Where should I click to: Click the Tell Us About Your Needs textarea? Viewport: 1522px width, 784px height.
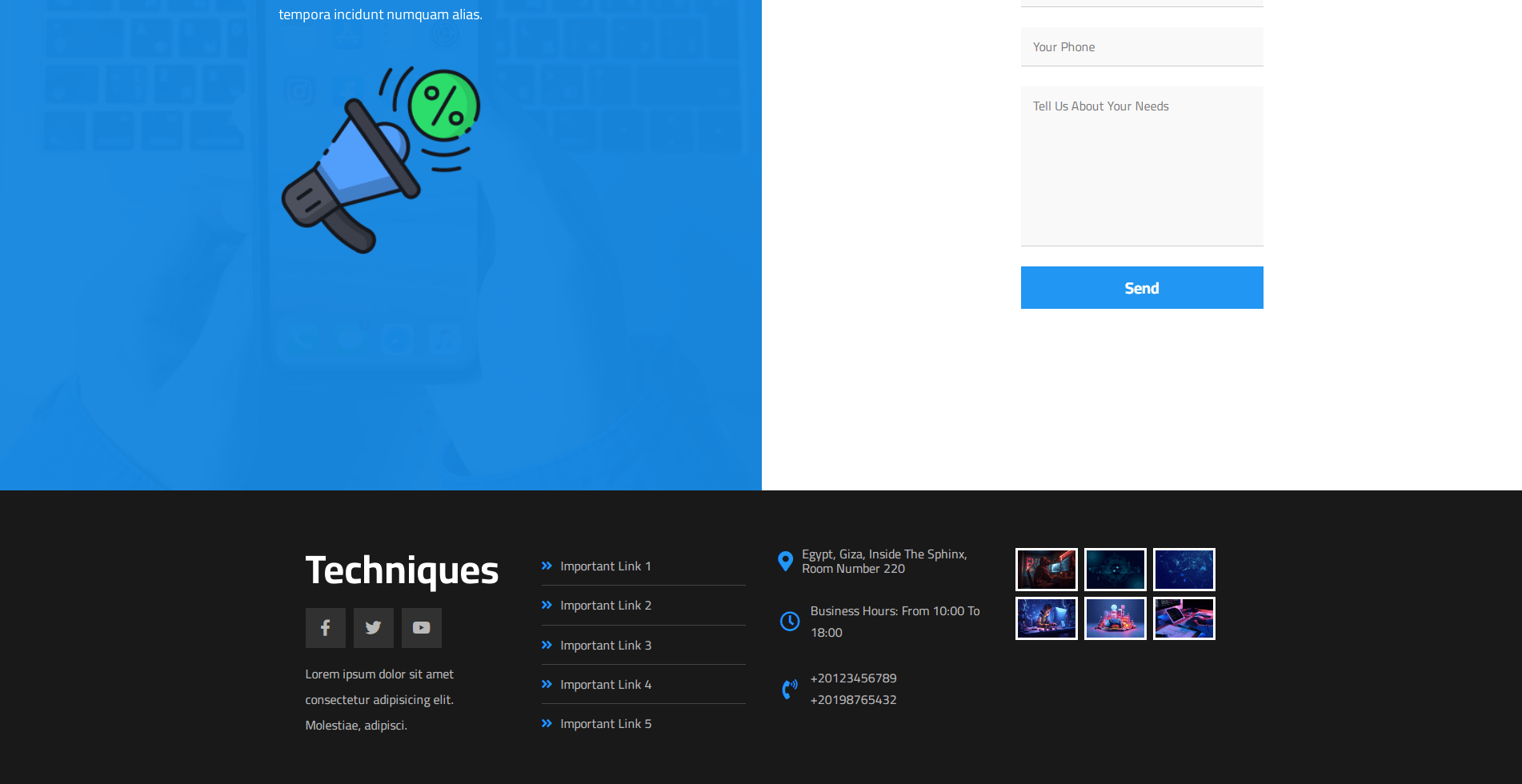point(1142,166)
